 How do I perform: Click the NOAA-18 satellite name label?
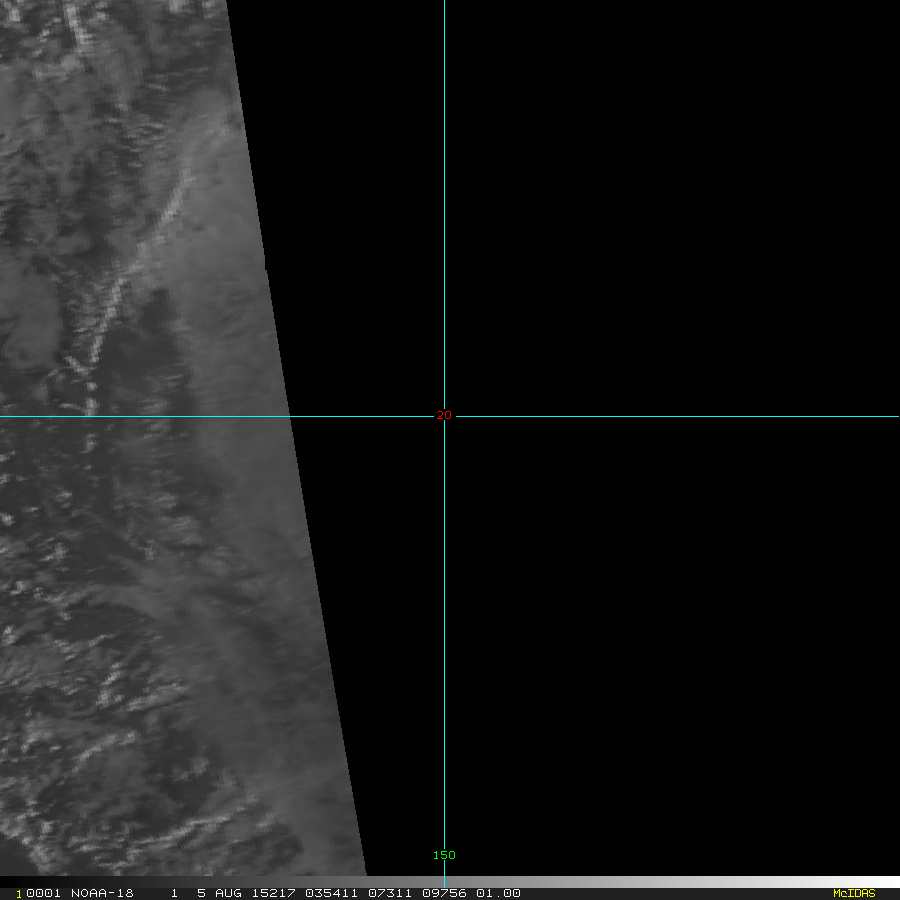pos(102,893)
